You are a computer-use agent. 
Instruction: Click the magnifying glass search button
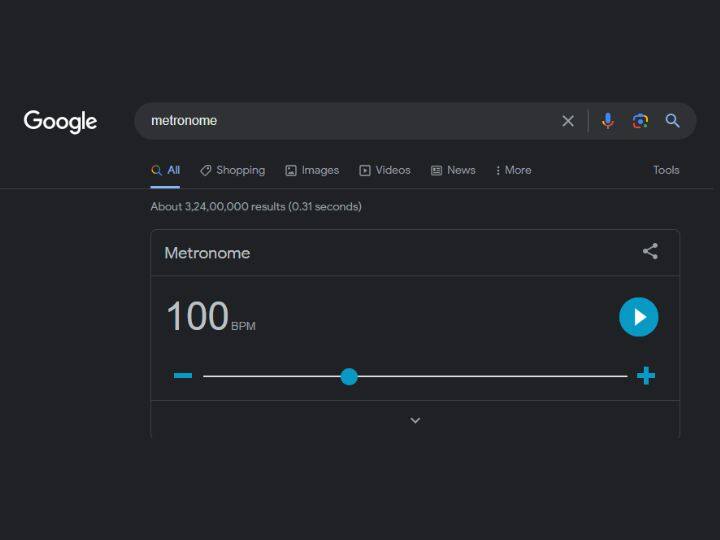(672, 121)
